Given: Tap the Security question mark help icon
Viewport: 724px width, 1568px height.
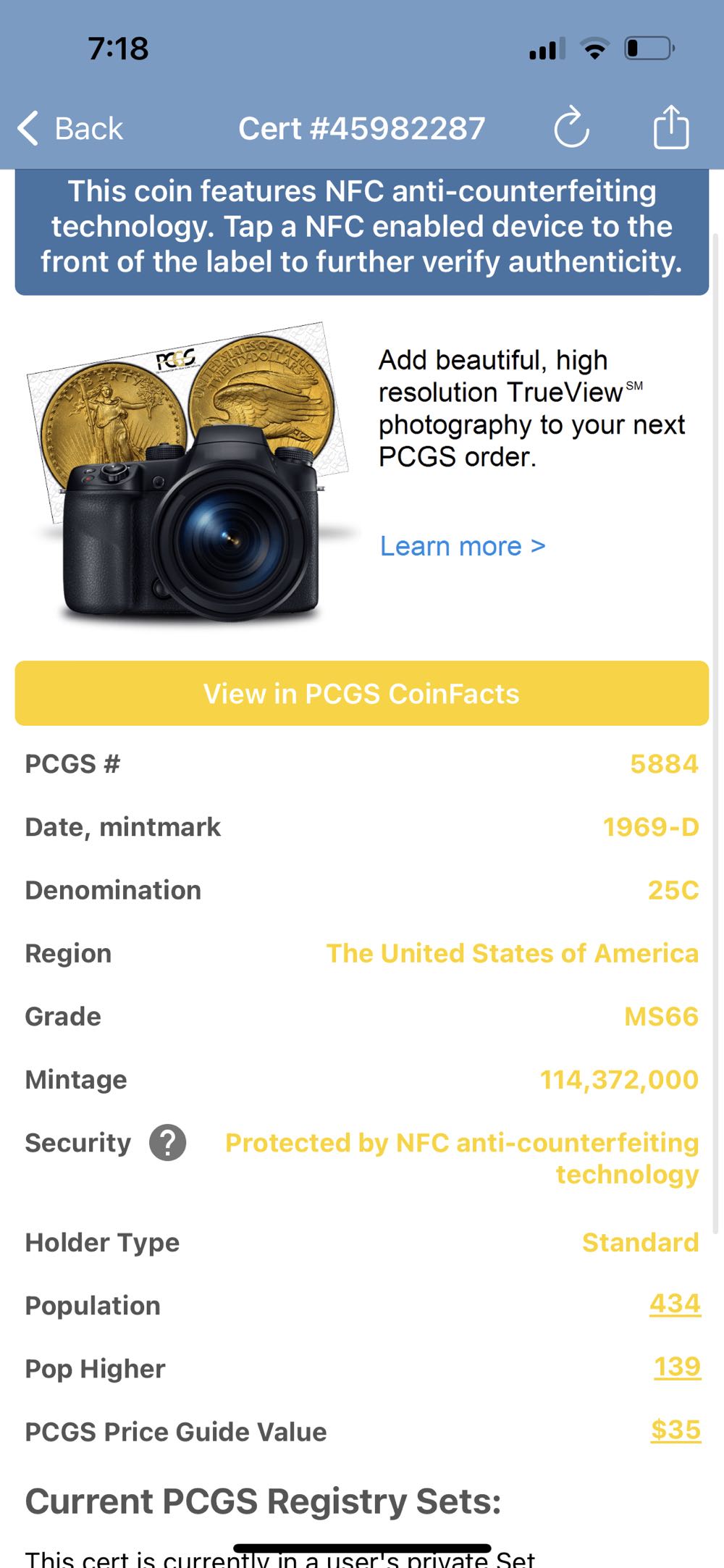Looking at the screenshot, I should coord(168,1143).
